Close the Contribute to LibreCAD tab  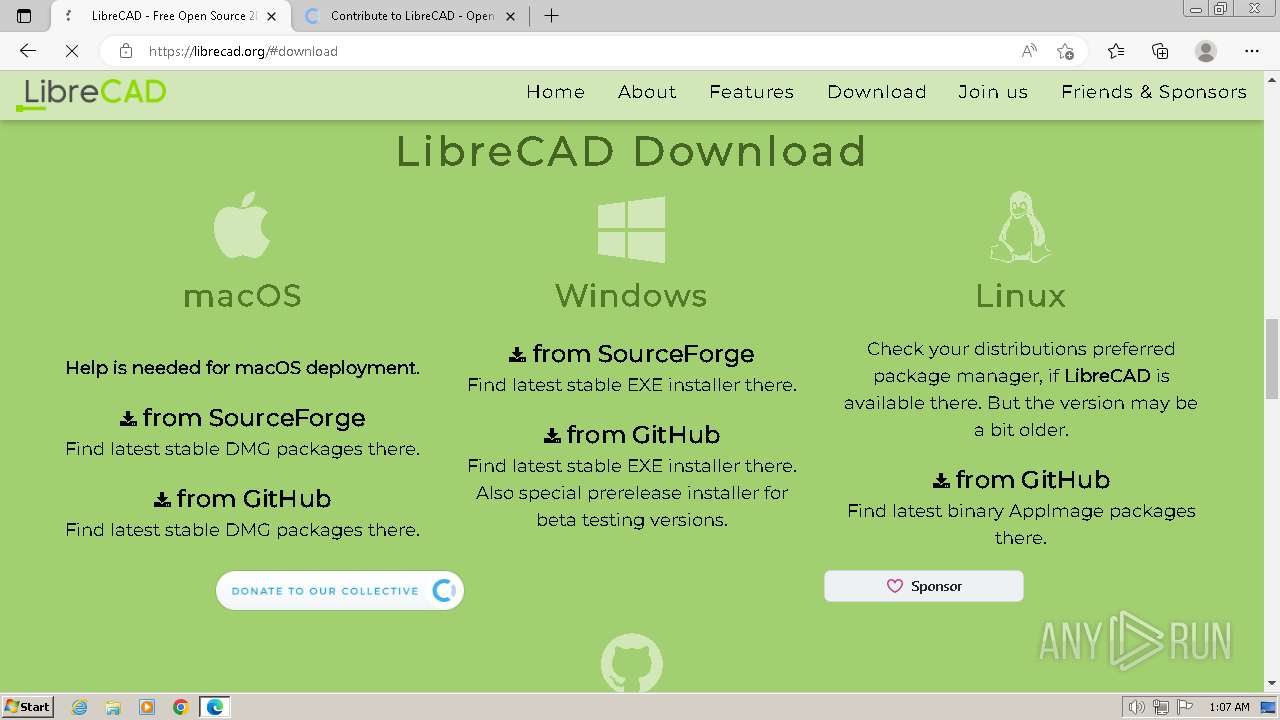tap(511, 16)
